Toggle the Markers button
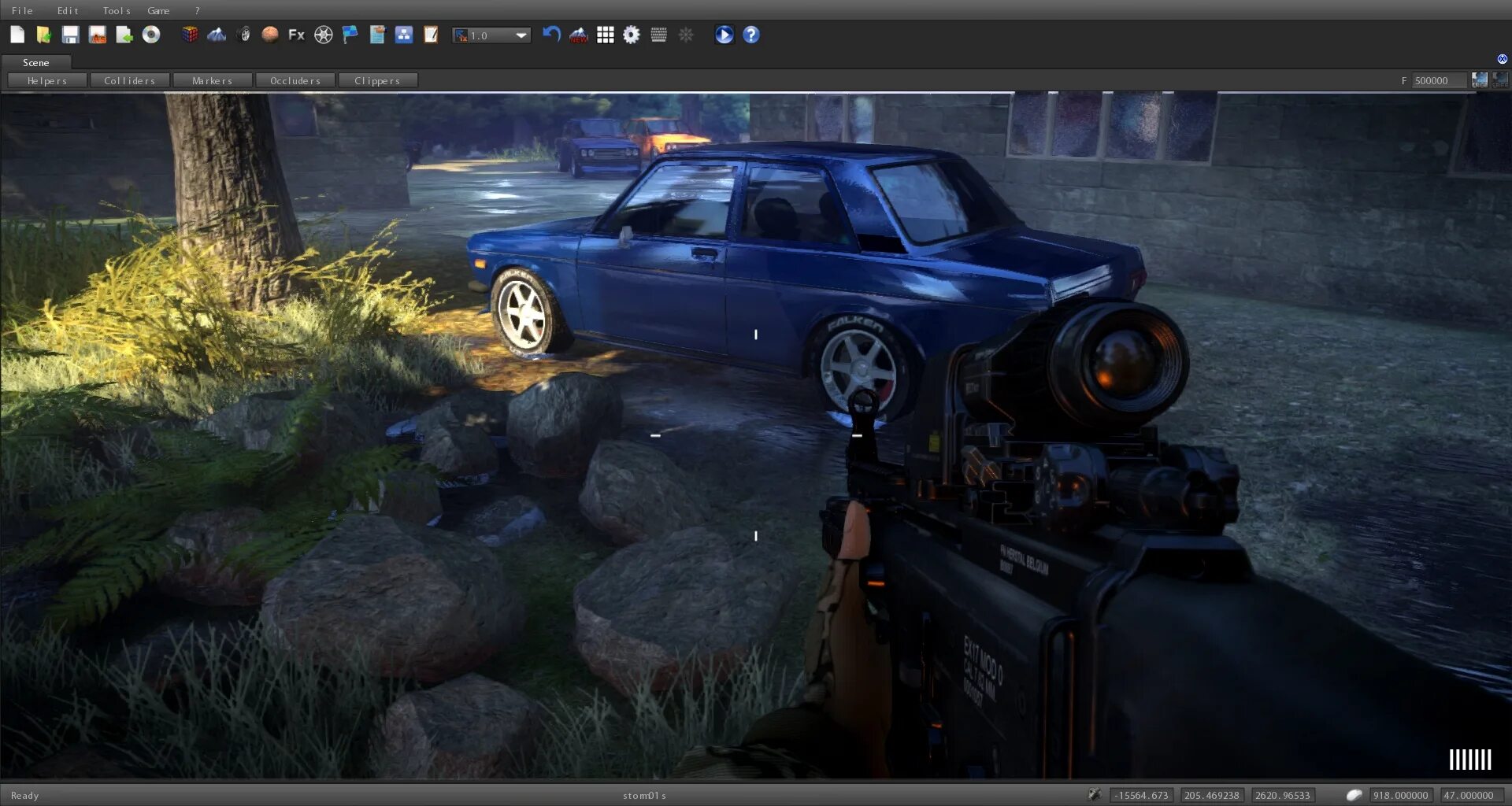This screenshot has height=806, width=1512. 213,80
